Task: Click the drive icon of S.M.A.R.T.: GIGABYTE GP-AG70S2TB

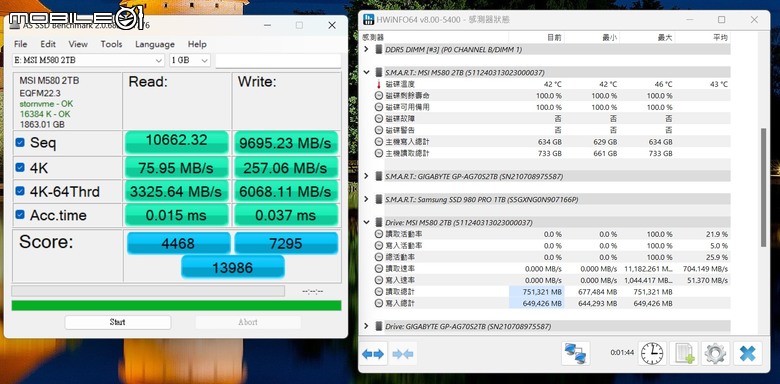Action: coord(379,176)
